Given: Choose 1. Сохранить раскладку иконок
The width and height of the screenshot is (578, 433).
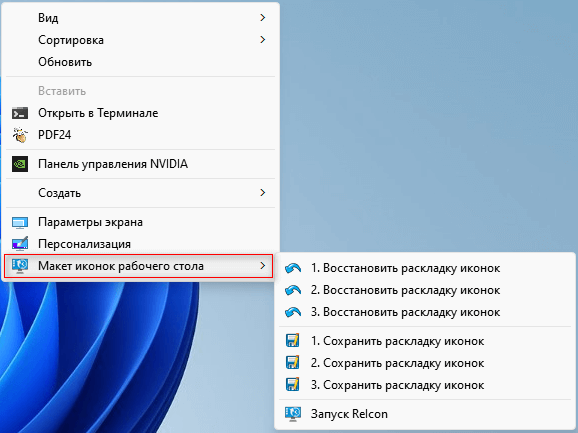Looking at the screenshot, I should [x=425, y=341].
